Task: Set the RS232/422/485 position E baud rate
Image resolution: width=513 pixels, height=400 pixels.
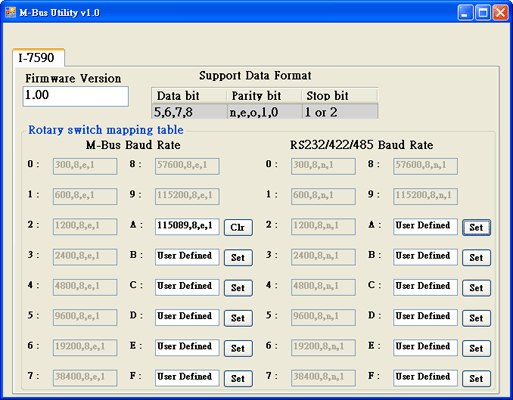Action: pos(476,348)
